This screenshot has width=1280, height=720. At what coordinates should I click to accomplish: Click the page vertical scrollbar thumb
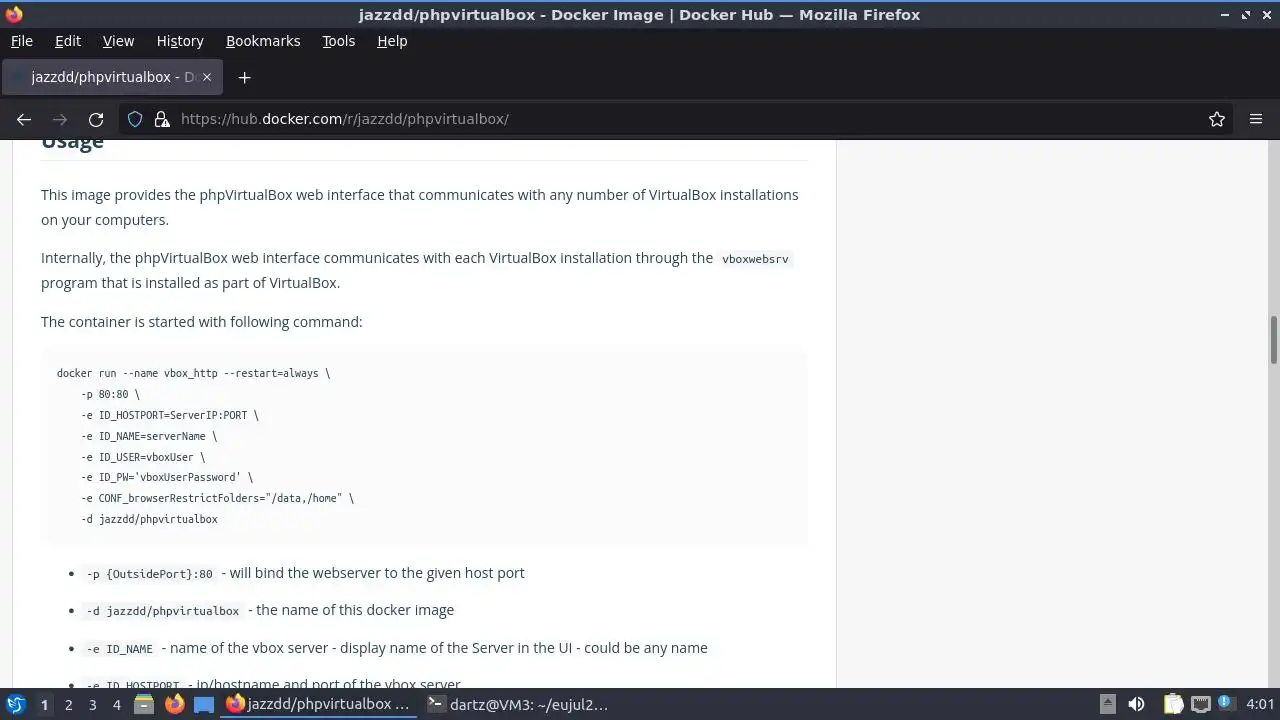coord(1274,341)
